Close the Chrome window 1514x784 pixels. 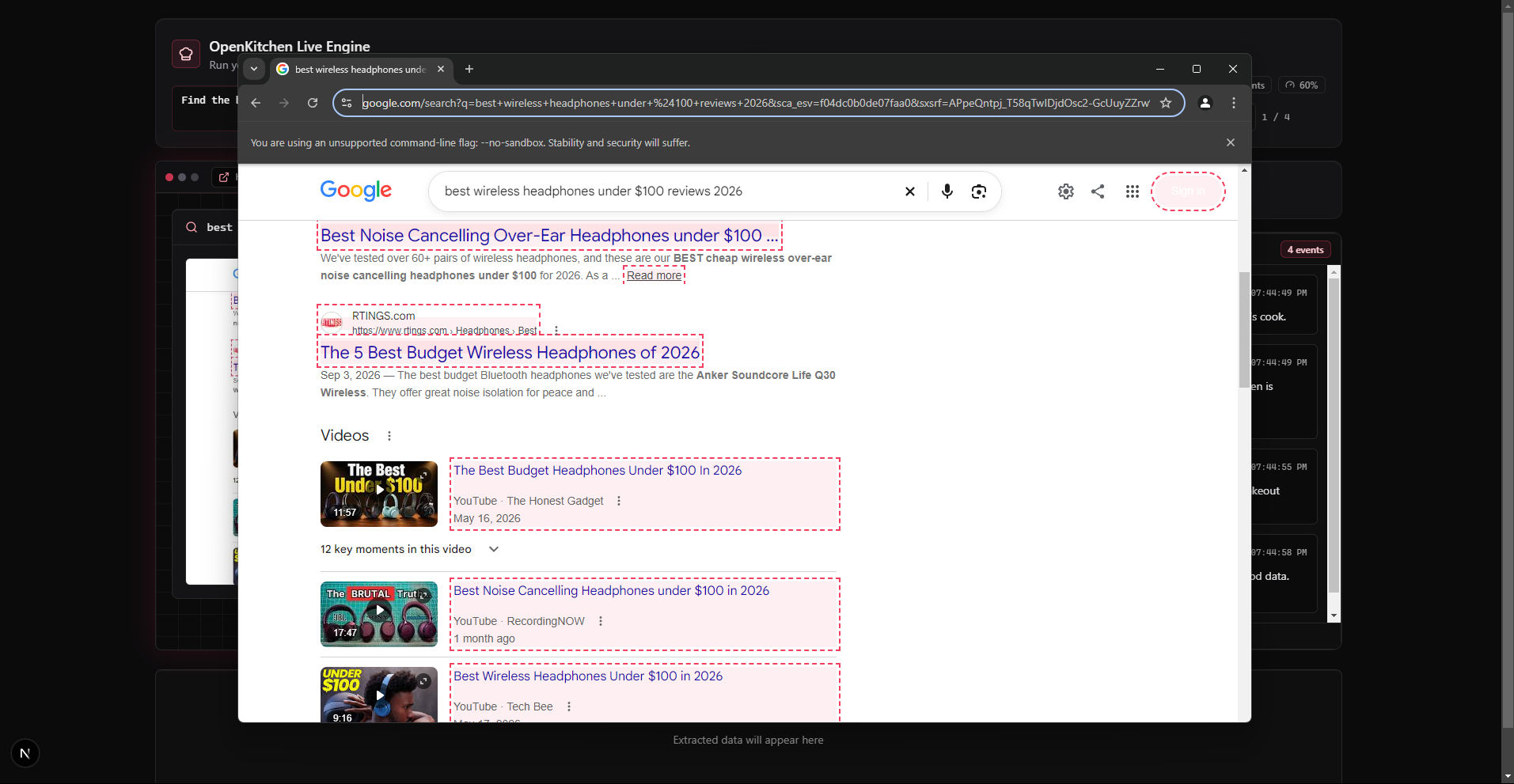click(x=1233, y=69)
